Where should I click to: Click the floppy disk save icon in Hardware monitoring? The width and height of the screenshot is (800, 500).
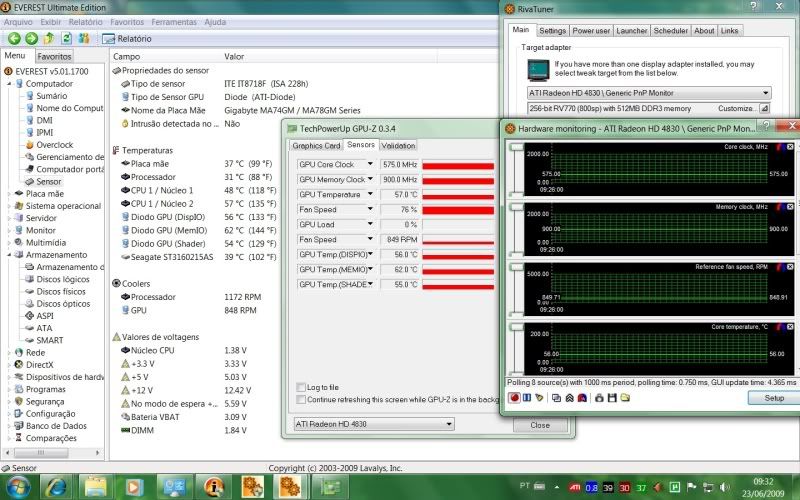pyautogui.click(x=612, y=397)
